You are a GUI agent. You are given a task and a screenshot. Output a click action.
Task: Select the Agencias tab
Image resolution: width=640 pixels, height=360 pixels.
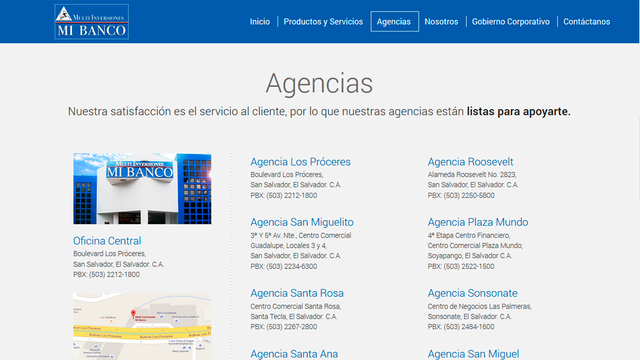(394, 22)
